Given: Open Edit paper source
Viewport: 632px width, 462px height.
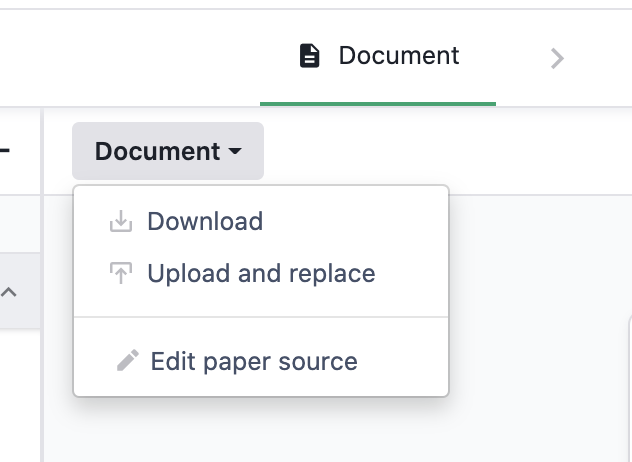Looking at the screenshot, I should click(261, 361).
